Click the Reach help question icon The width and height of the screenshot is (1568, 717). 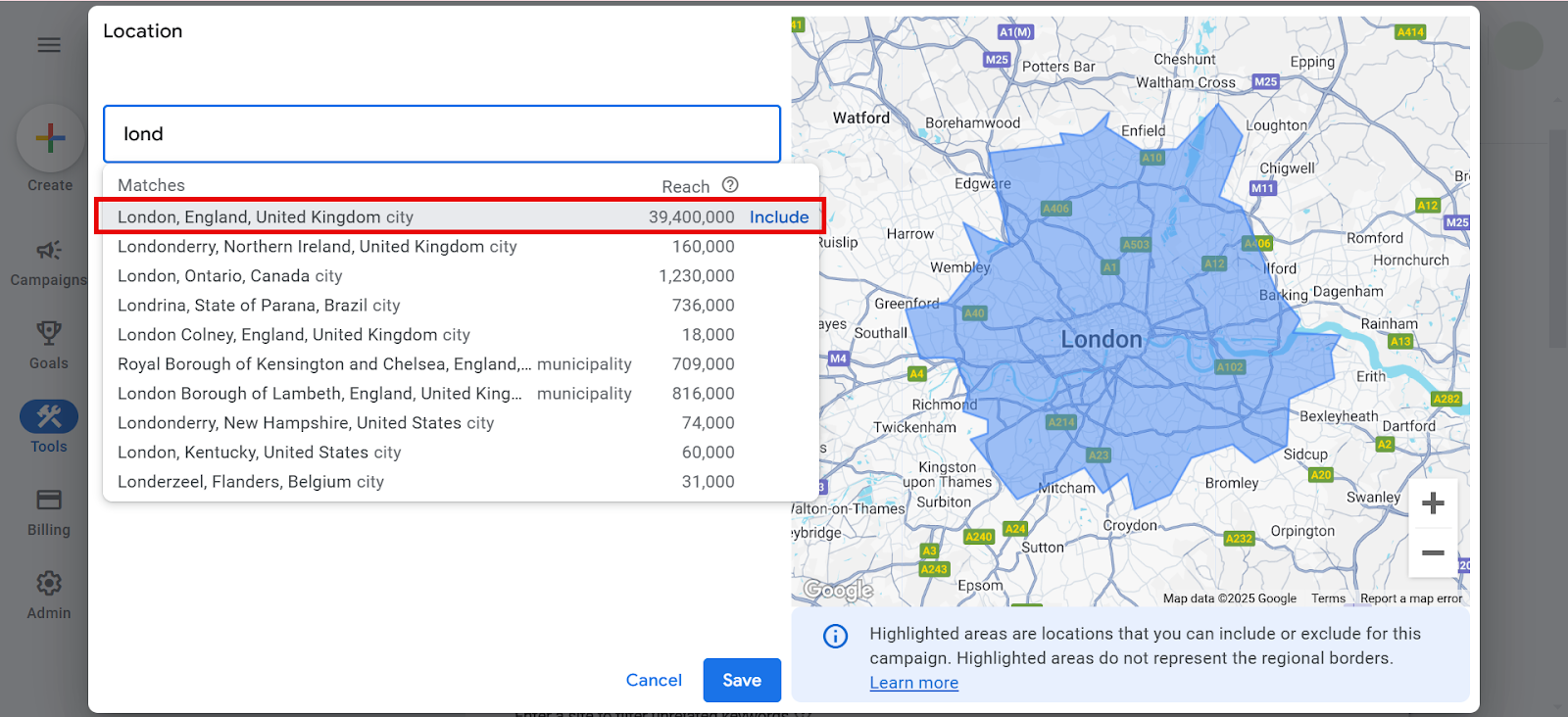click(x=730, y=185)
